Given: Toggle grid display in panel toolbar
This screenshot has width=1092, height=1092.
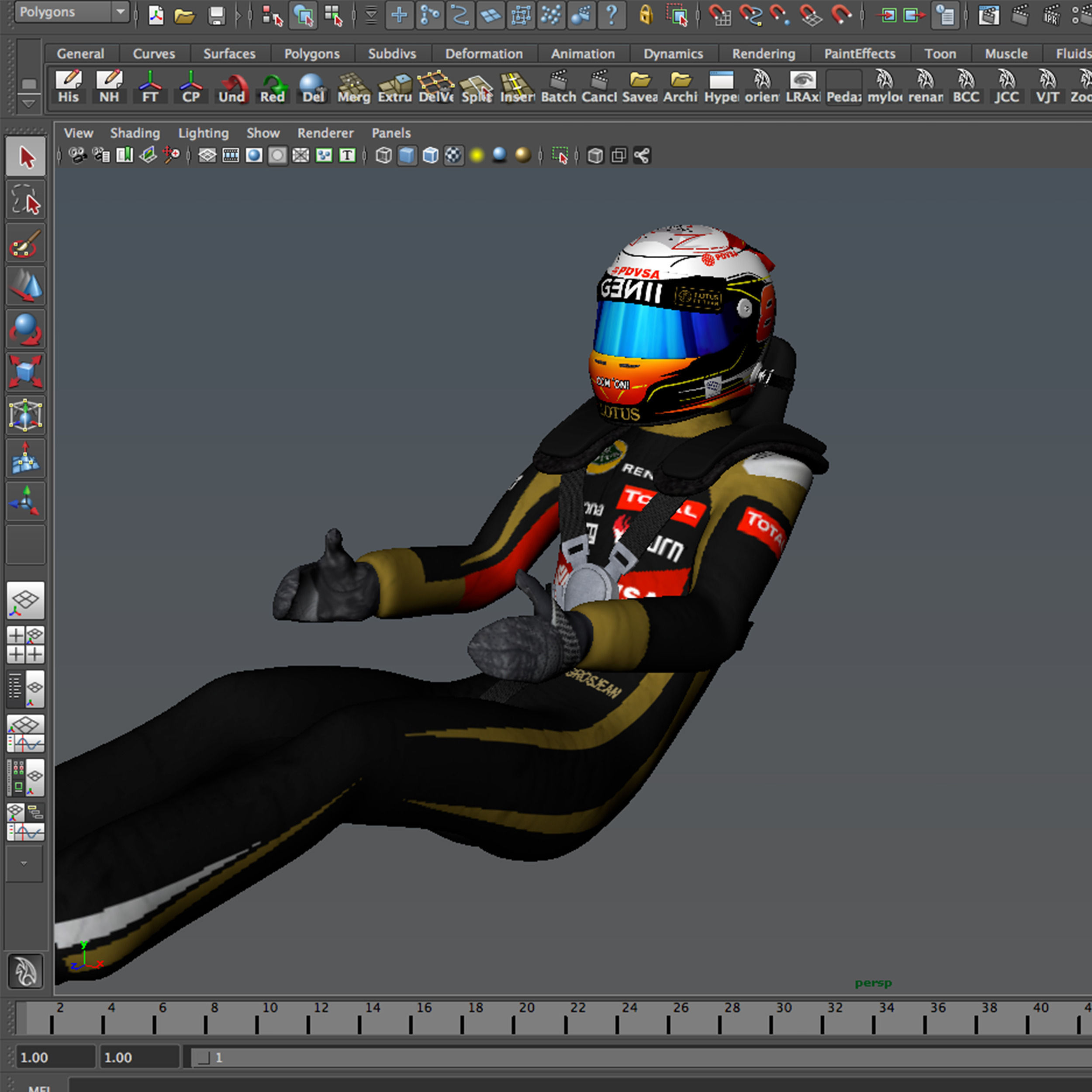Looking at the screenshot, I should (207, 155).
